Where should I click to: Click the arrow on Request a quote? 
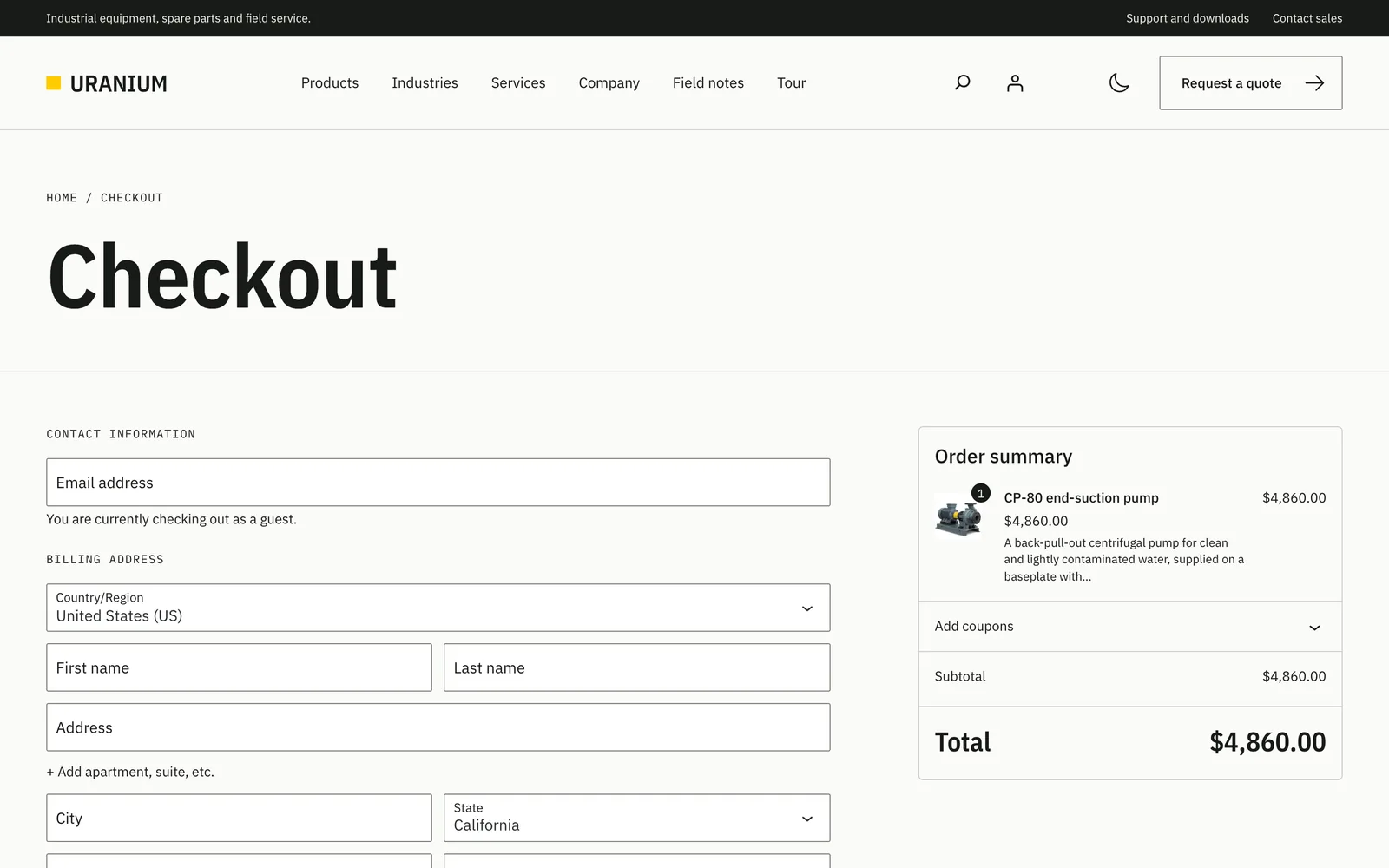point(1314,83)
